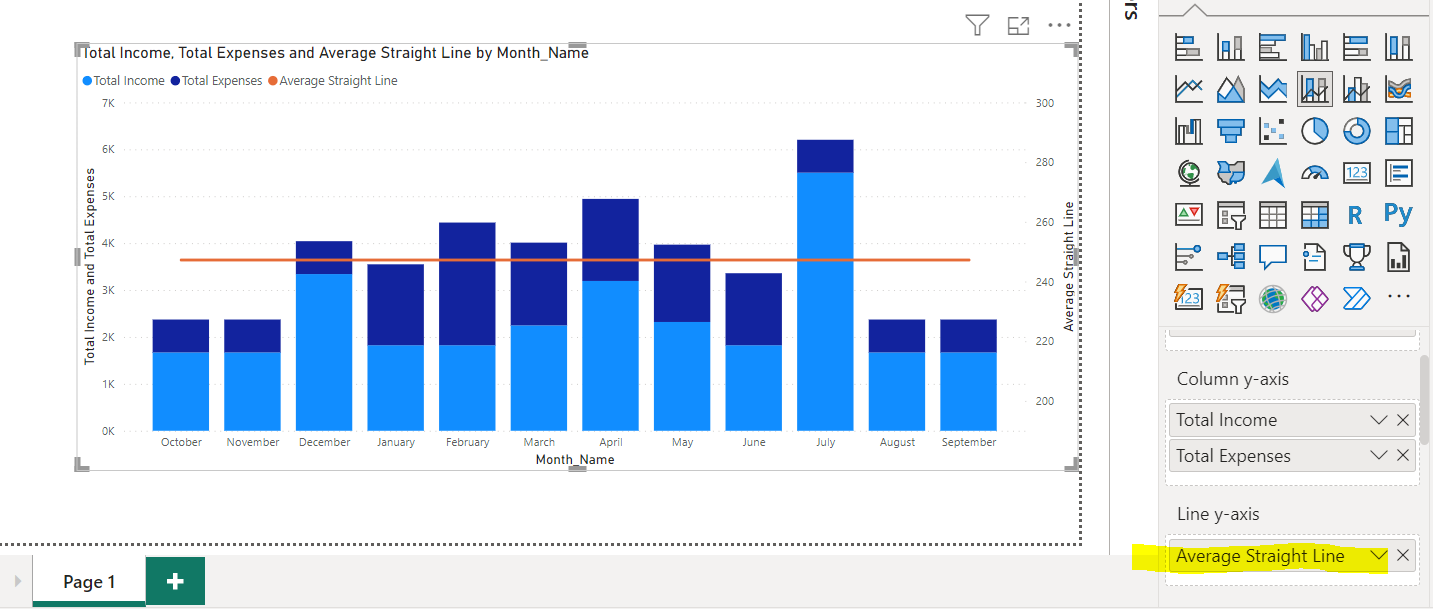Select the July column in the chart
This screenshot has width=1433, height=609.
(x=825, y=285)
